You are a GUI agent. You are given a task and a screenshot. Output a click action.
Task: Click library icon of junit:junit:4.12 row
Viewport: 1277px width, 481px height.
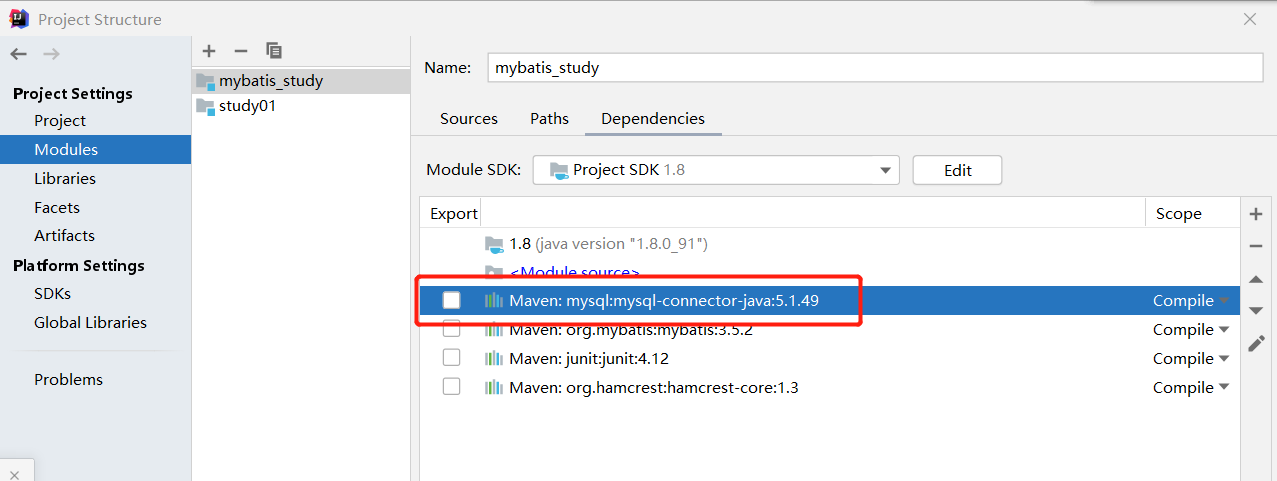point(494,358)
